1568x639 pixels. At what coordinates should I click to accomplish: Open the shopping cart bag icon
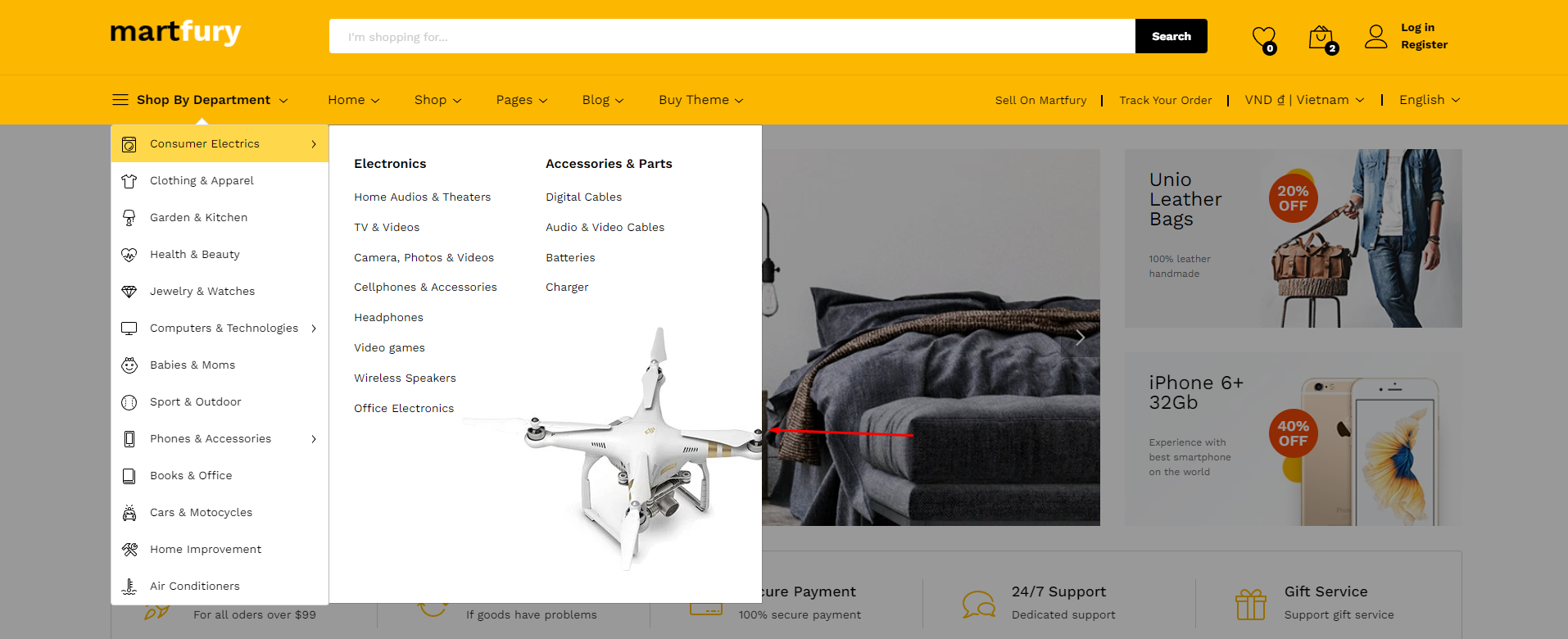point(1321,38)
